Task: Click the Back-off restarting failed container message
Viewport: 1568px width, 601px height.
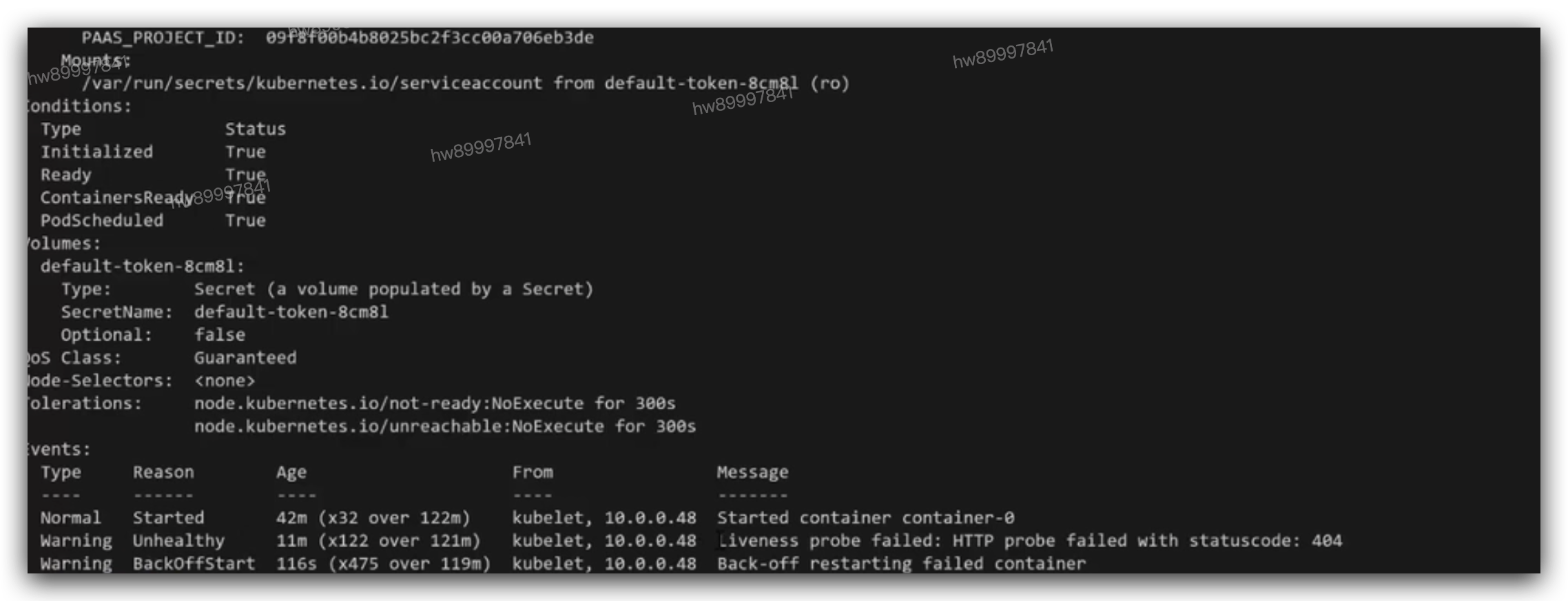Action: tap(901, 564)
